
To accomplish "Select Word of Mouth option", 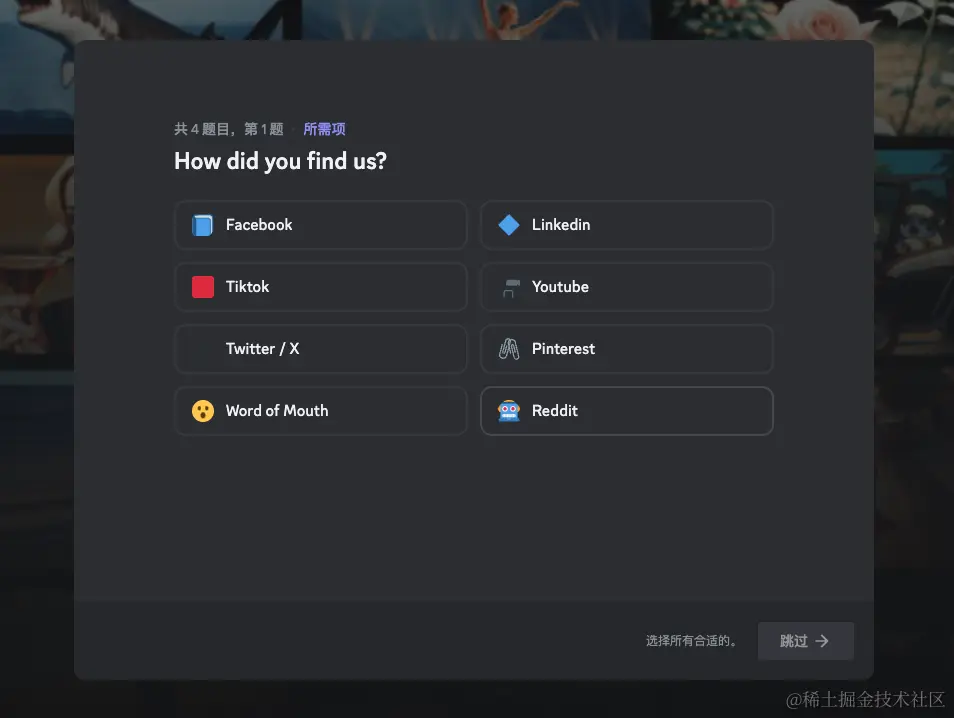I will click(321, 411).
